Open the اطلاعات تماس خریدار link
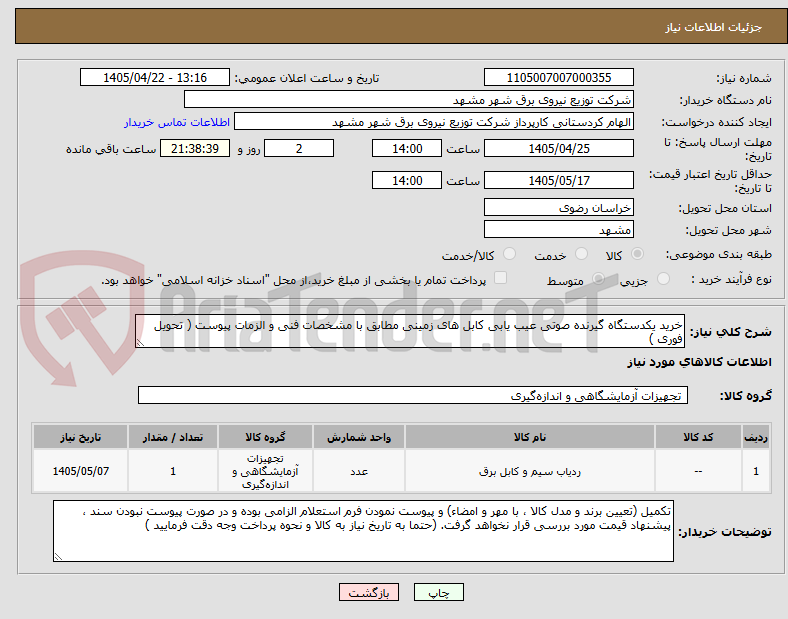This screenshot has height=619, width=788. point(177,122)
